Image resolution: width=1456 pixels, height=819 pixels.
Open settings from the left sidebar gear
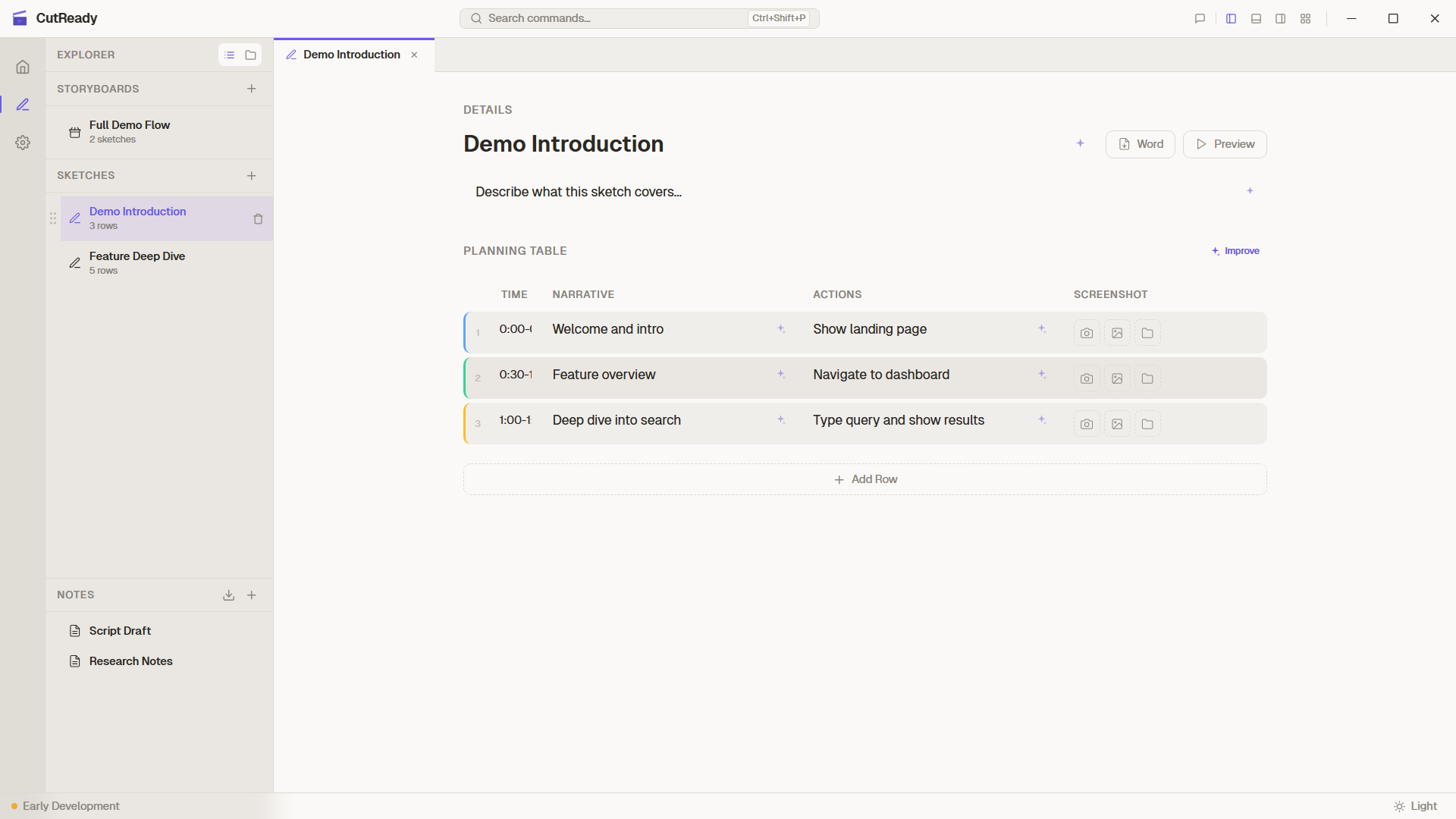pos(23,143)
